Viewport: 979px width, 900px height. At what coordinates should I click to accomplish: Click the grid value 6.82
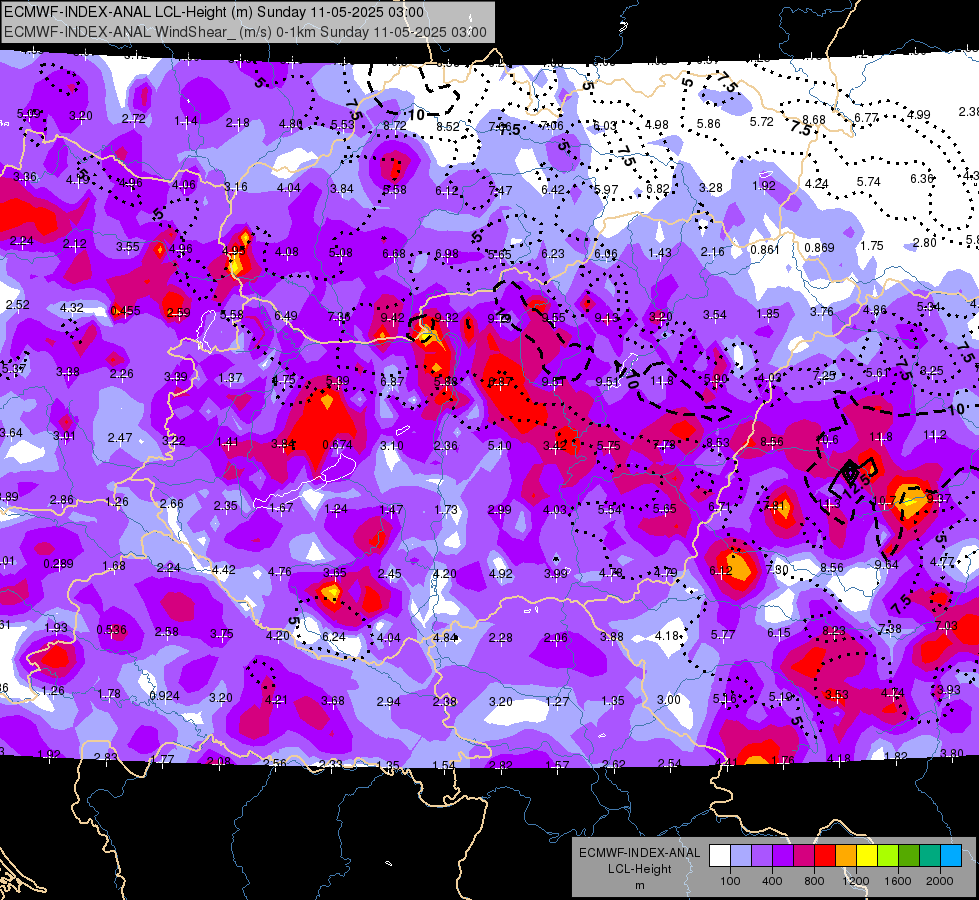click(x=658, y=188)
